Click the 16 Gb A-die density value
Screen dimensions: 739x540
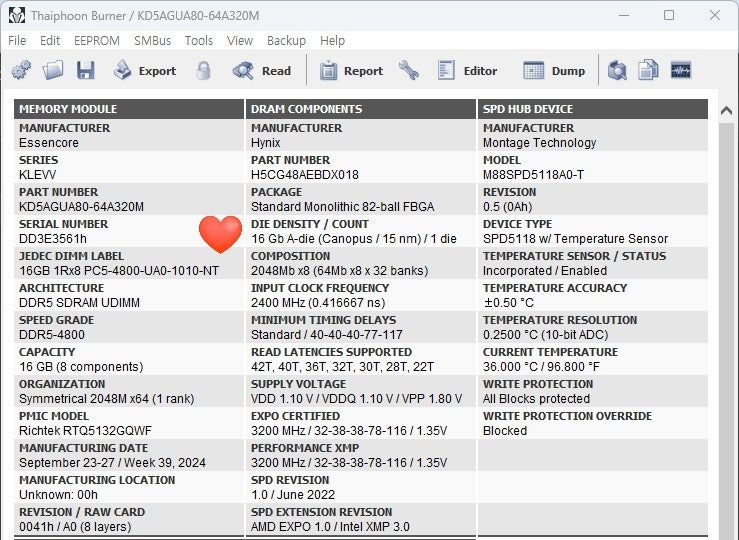353,239
